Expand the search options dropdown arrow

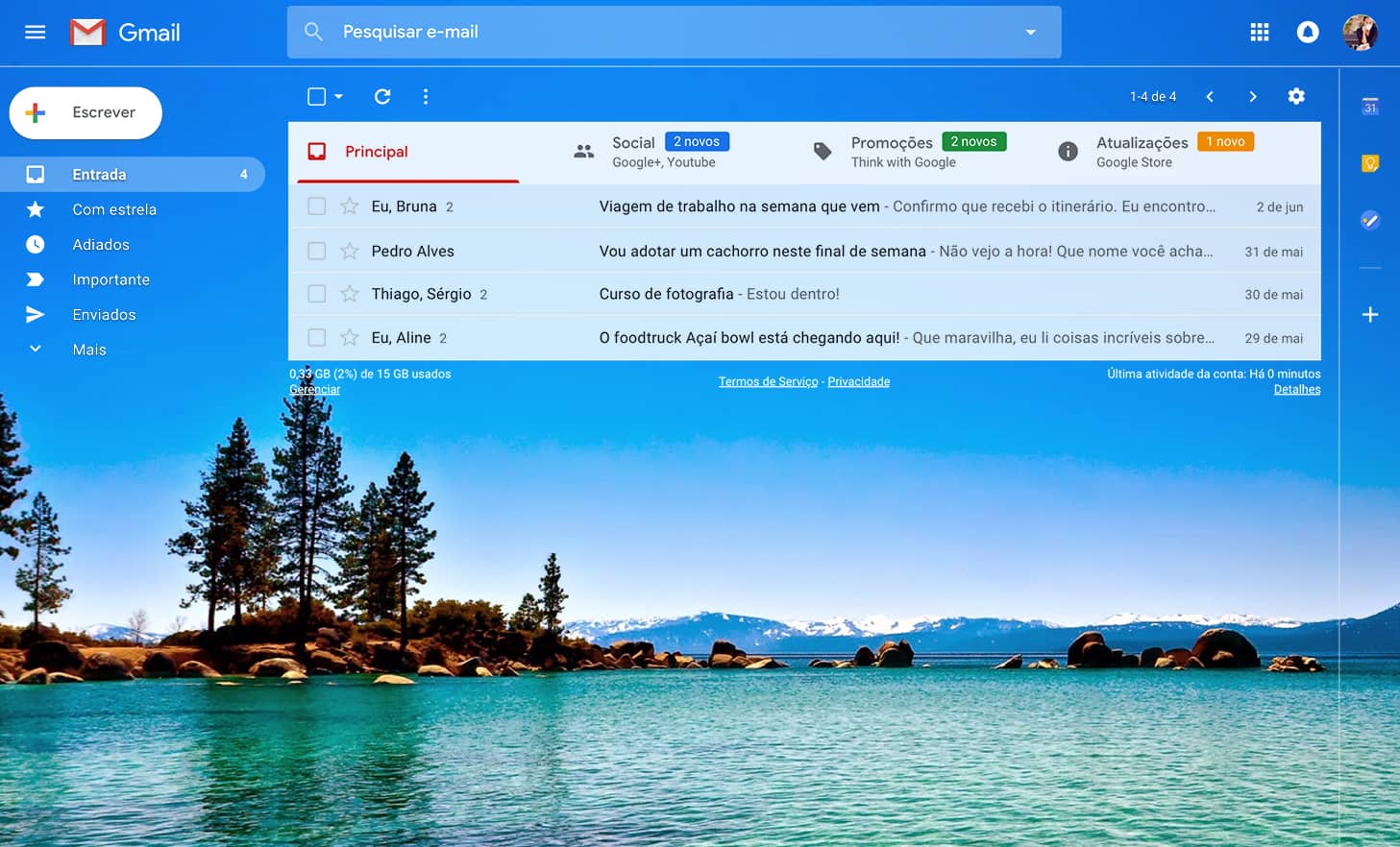(x=1030, y=32)
